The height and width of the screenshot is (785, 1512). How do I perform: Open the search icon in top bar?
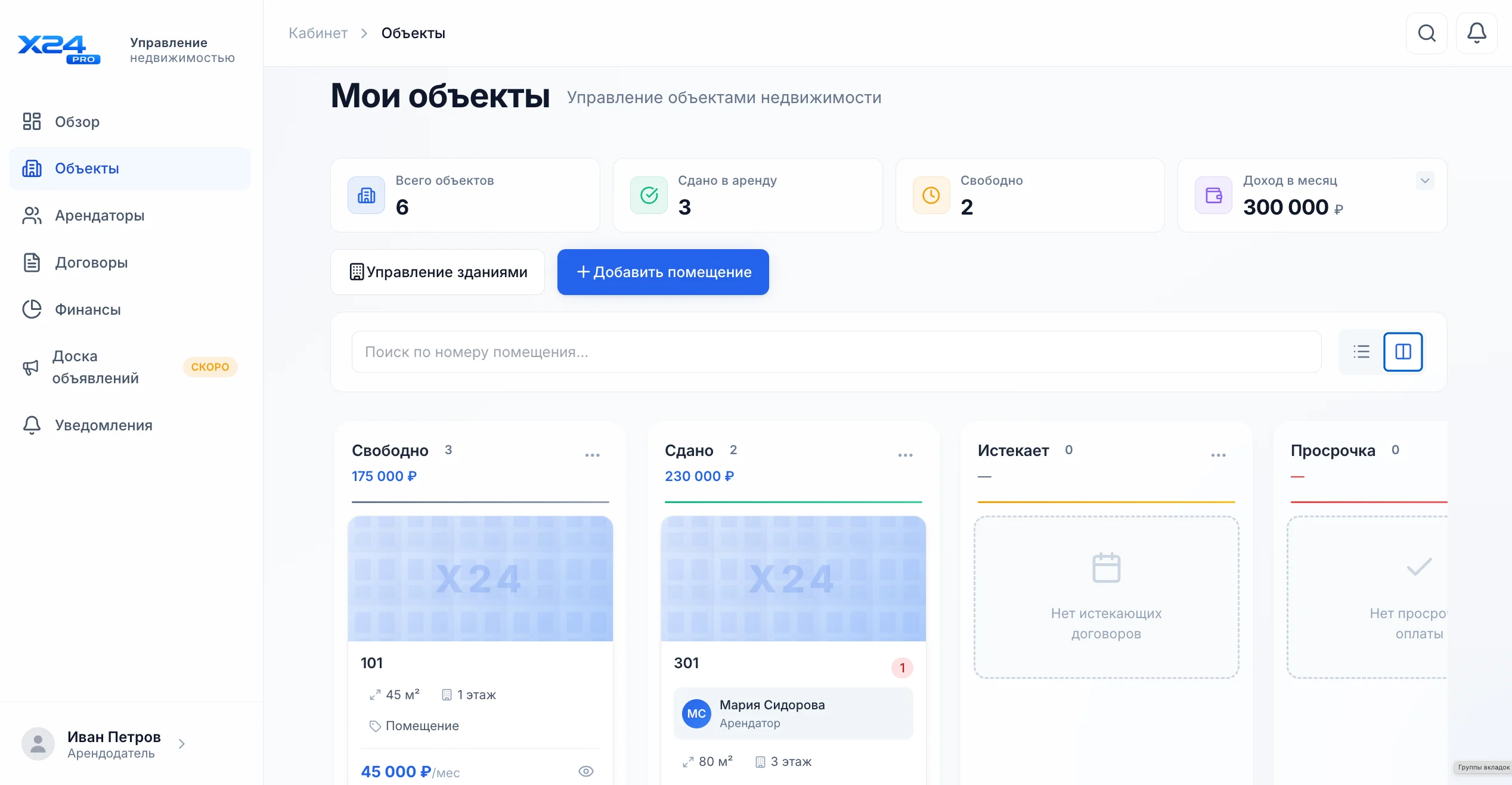point(1426,33)
